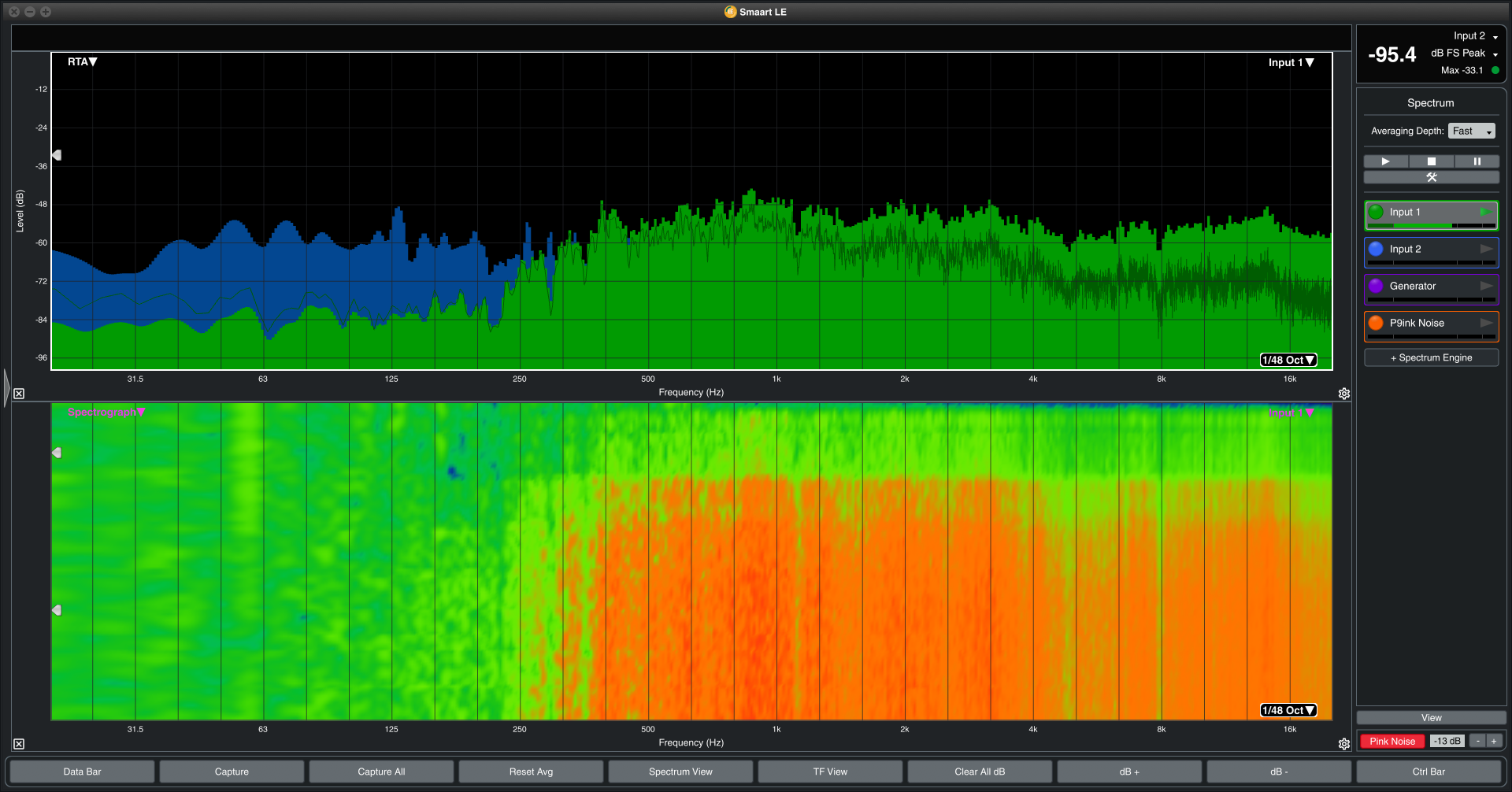Start the spectrum measurement with play button

tap(1386, 161)
